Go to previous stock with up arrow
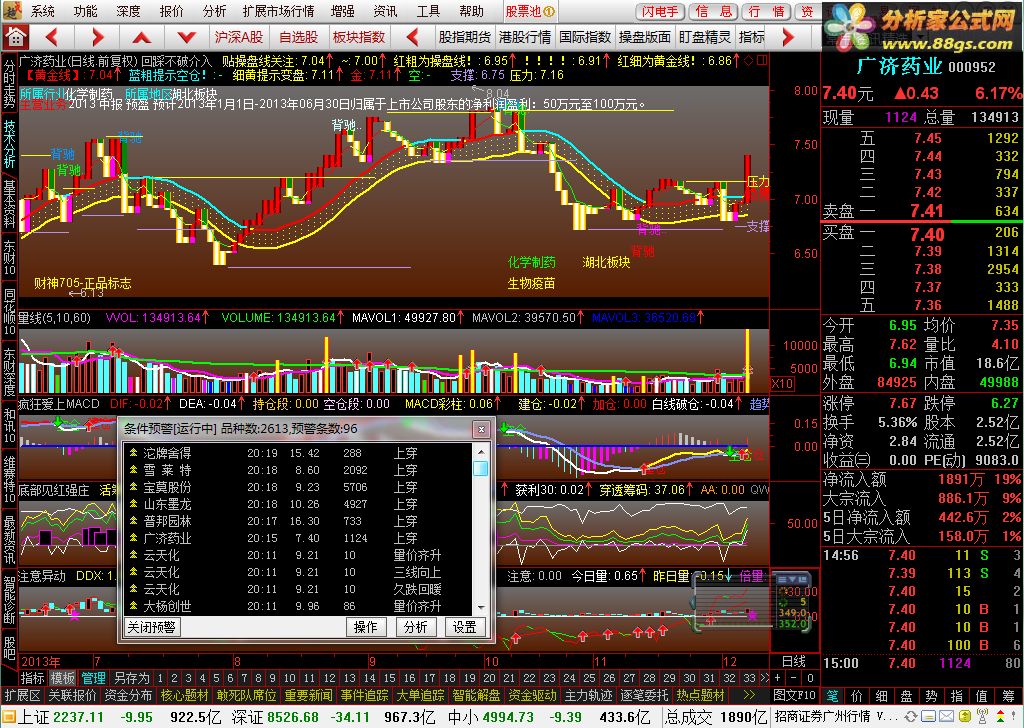1024x728 pixels. click(x=142, y=37)
